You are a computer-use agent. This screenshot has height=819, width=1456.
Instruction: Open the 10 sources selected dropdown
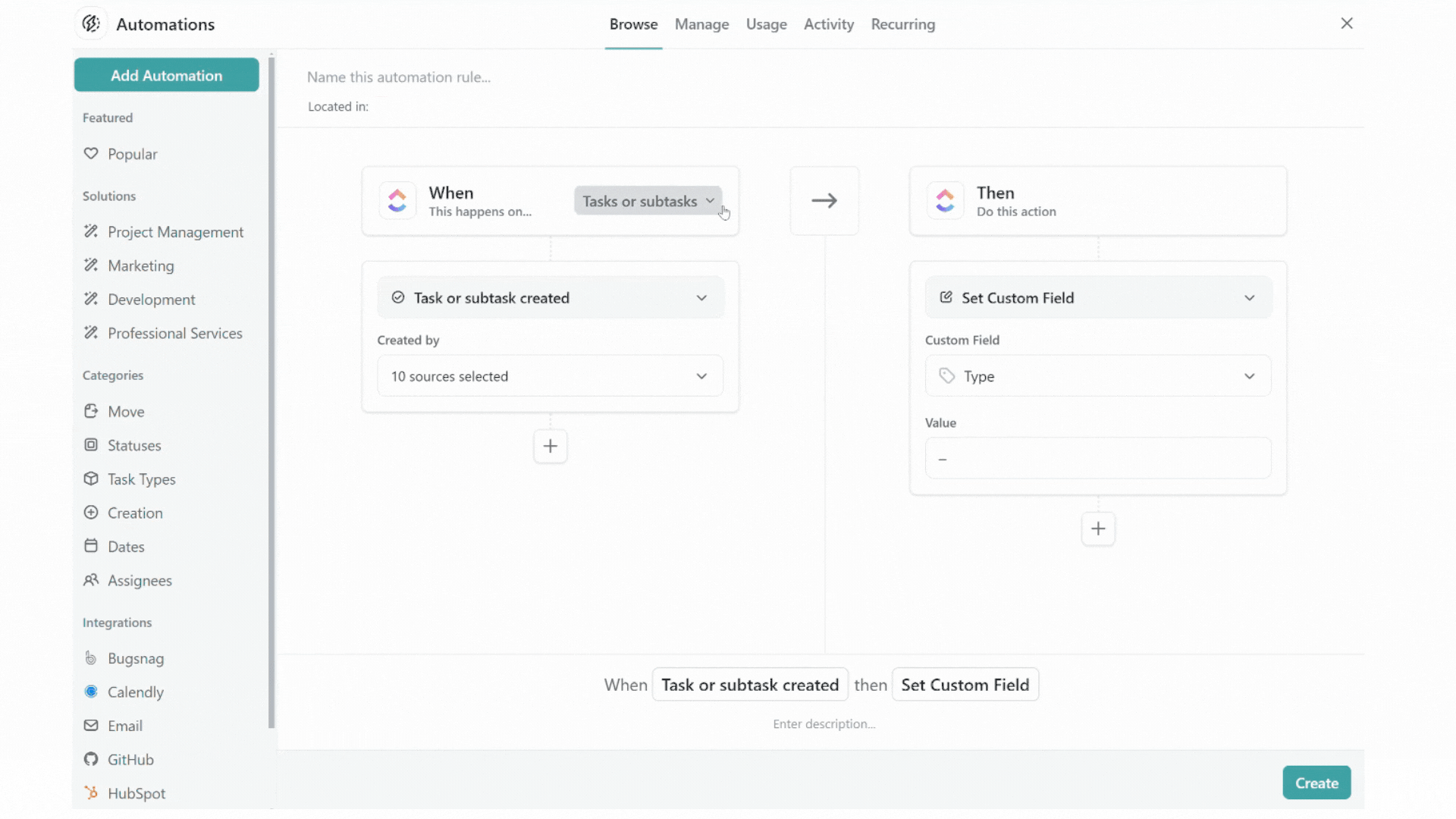pos(550,376)
